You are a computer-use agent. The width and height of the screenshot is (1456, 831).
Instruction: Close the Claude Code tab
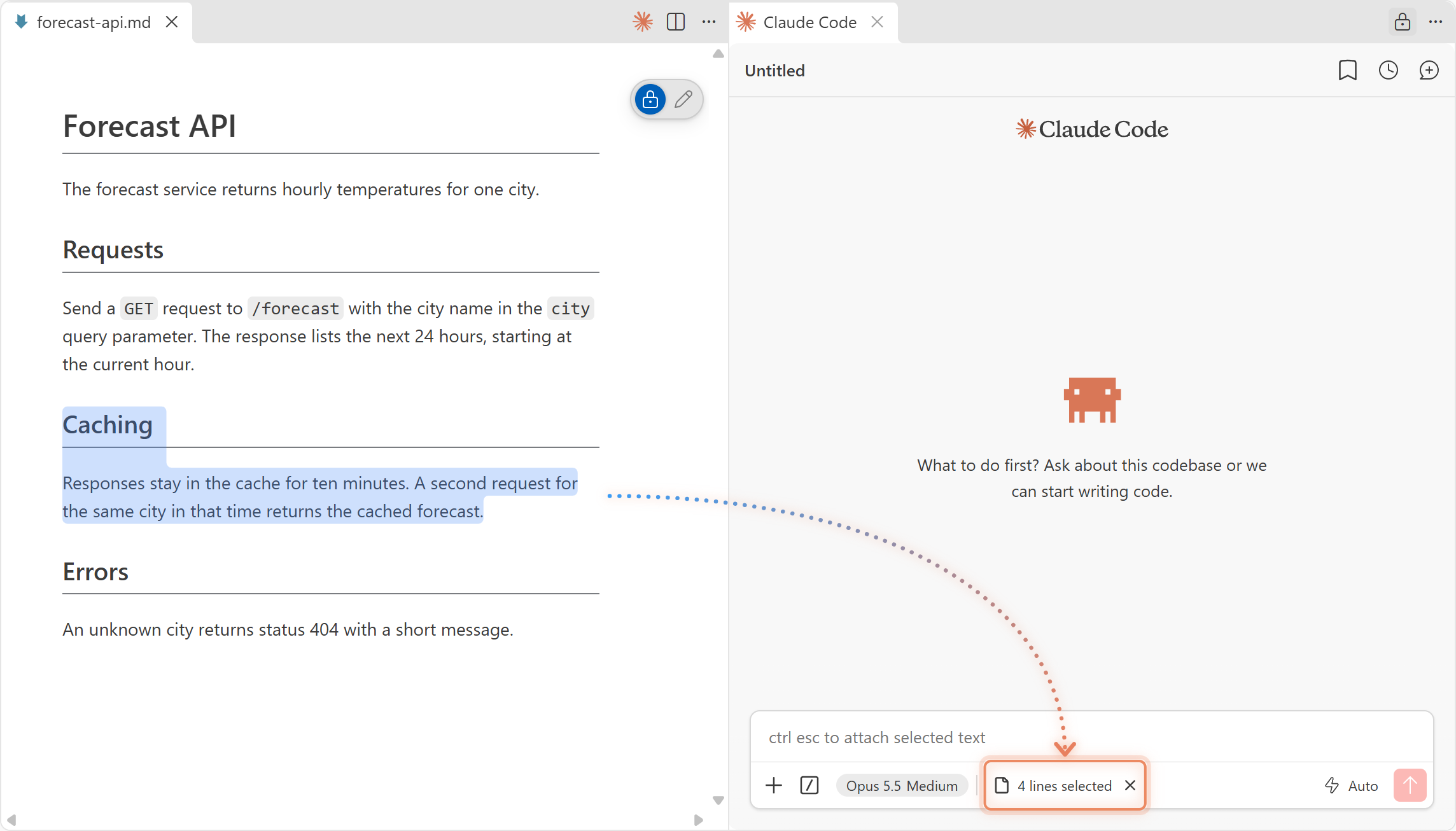[877, 22]
